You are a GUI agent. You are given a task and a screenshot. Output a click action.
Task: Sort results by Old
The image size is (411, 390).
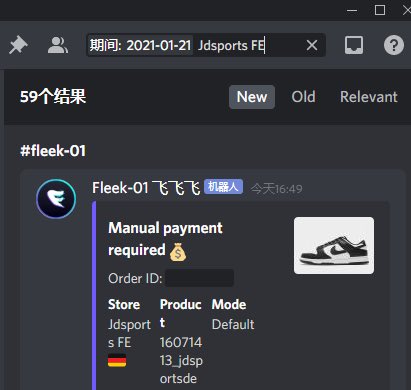(x=303, y=97)
